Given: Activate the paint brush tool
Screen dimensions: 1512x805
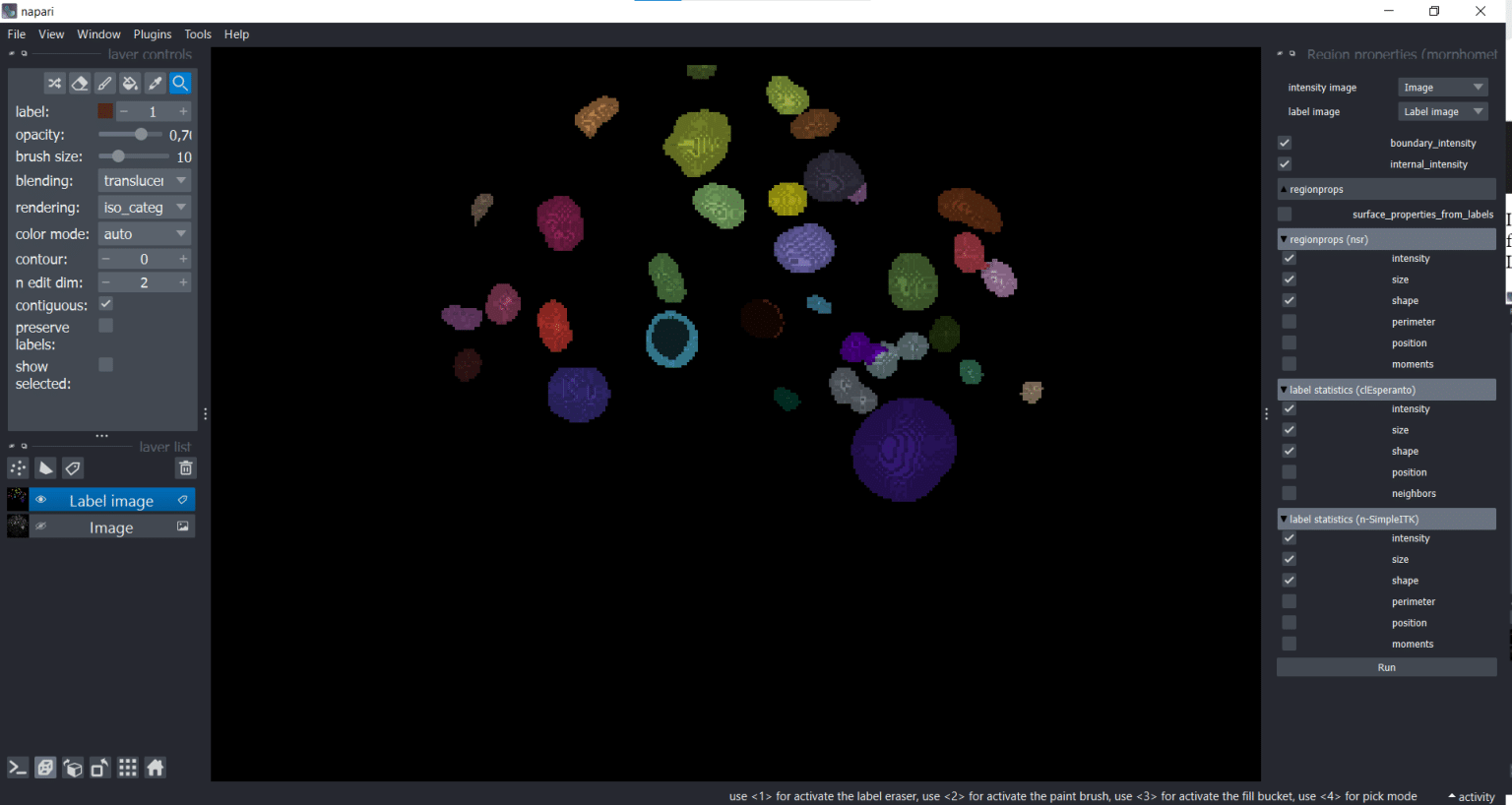Looking at the screenshot, I should [105, 84].
